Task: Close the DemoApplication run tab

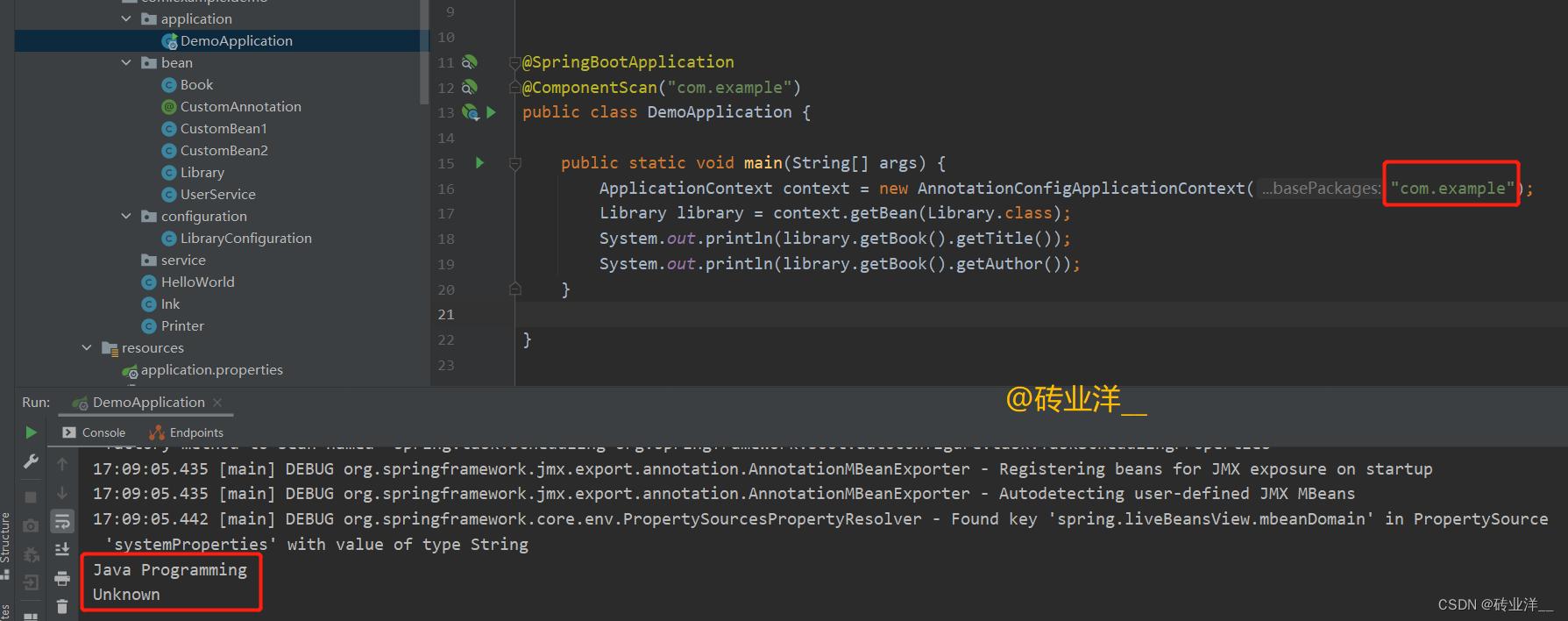Action: click(217, 403)
